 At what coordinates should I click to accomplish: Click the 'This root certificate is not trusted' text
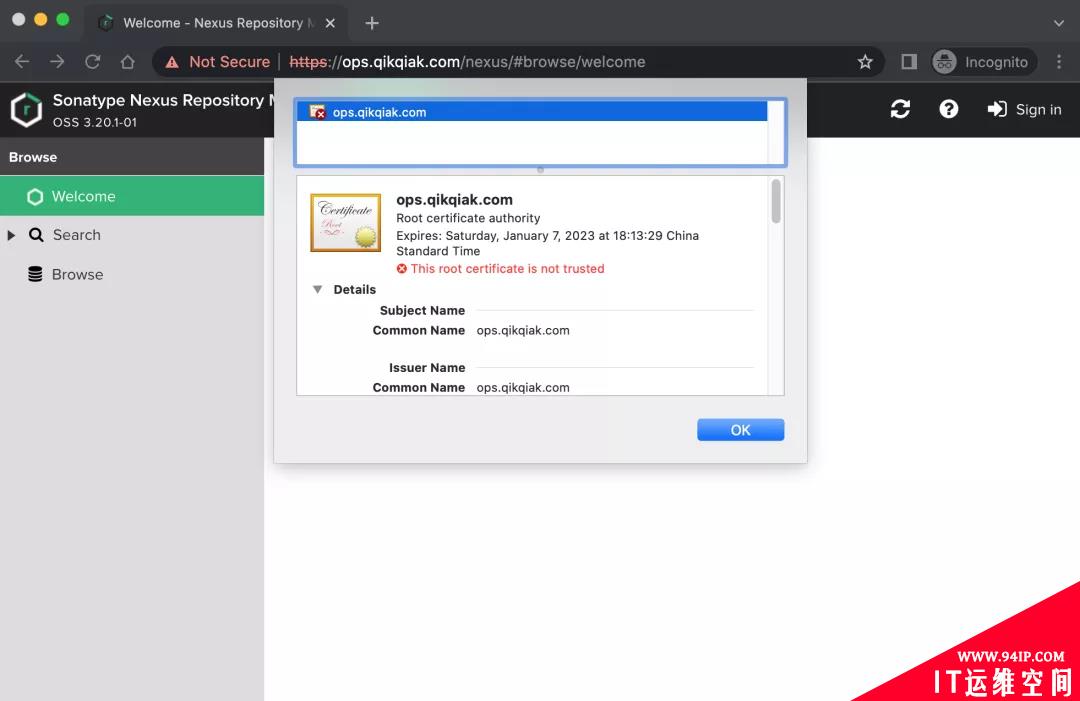pos(508,269)
